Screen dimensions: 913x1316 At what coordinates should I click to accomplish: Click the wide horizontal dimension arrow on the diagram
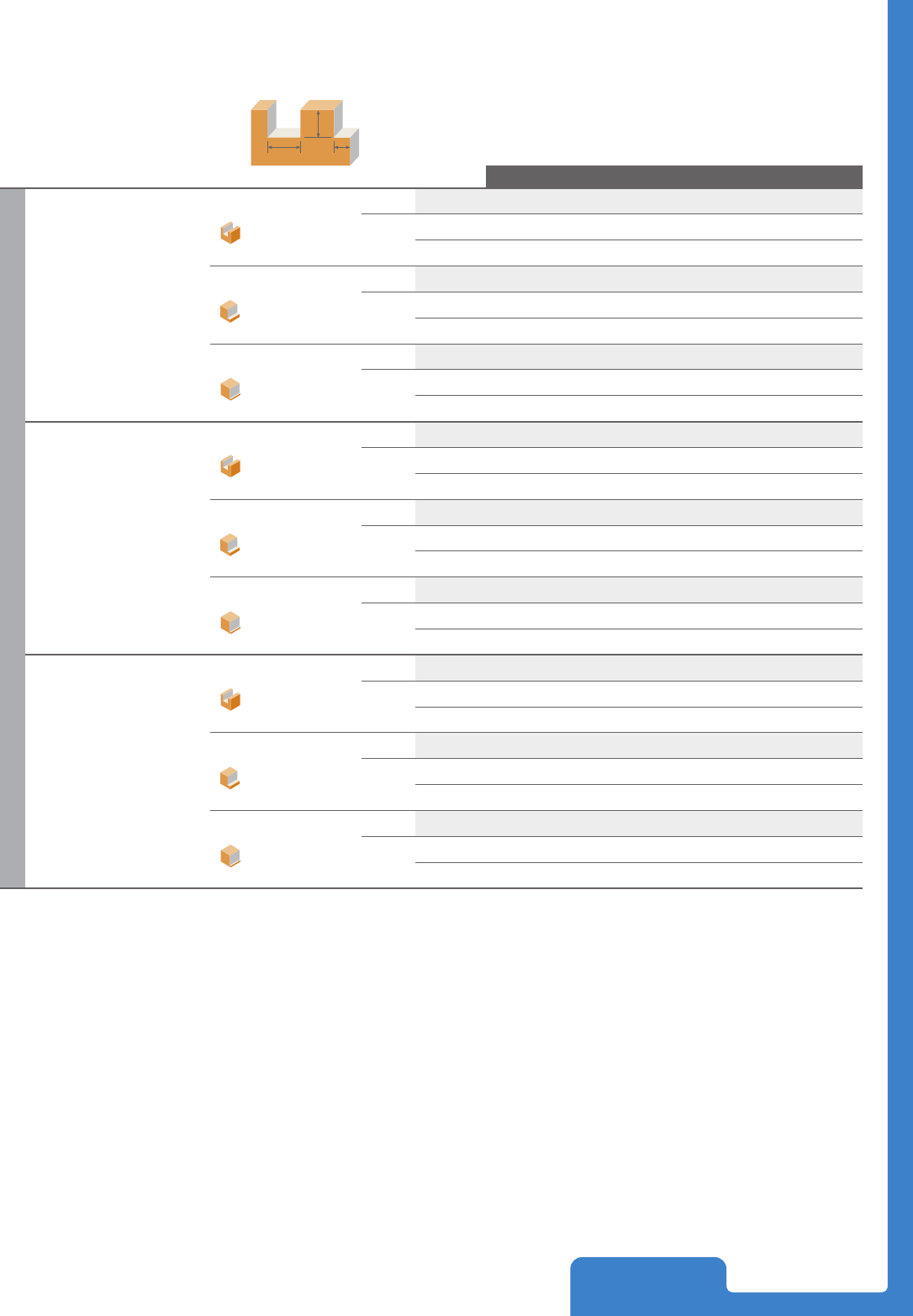pyautogui.click(x=284, y=148)
